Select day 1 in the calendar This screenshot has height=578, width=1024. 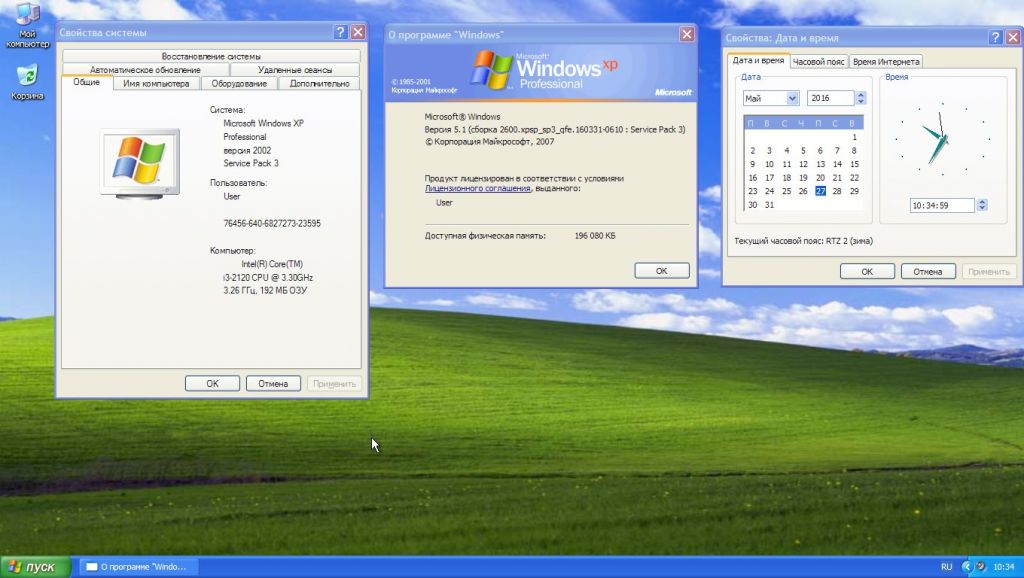click(x=854, y=137)
